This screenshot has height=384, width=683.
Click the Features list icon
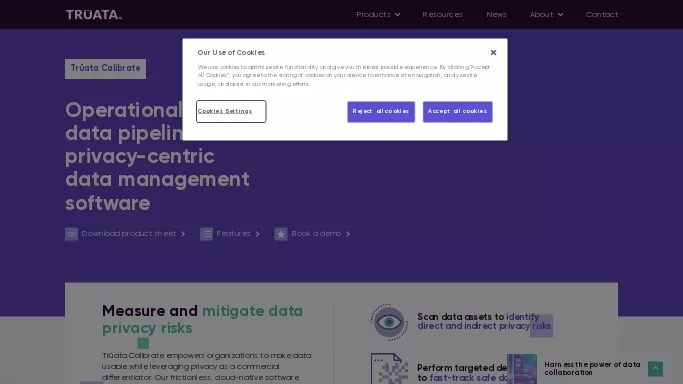(x=206, y=234)
